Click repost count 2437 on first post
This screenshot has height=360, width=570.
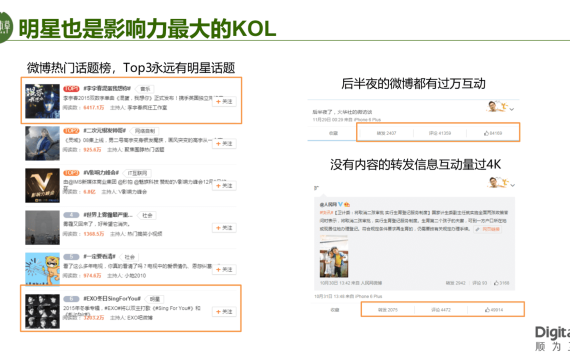click(x=386, y=133)
